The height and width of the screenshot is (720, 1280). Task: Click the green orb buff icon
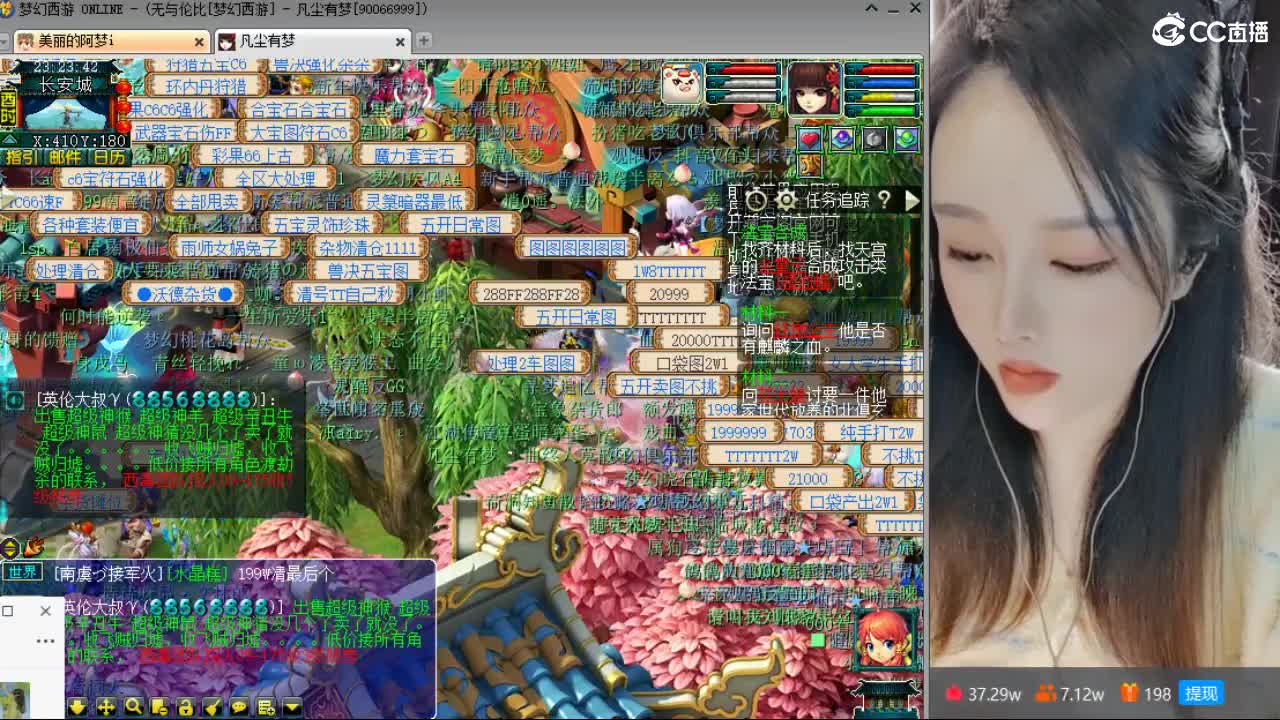906,139
